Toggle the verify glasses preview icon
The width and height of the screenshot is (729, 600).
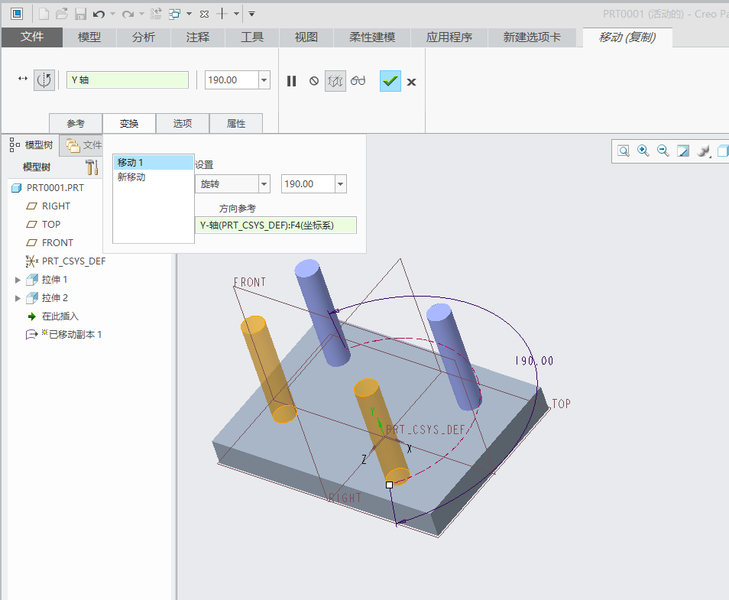point(358,81)
